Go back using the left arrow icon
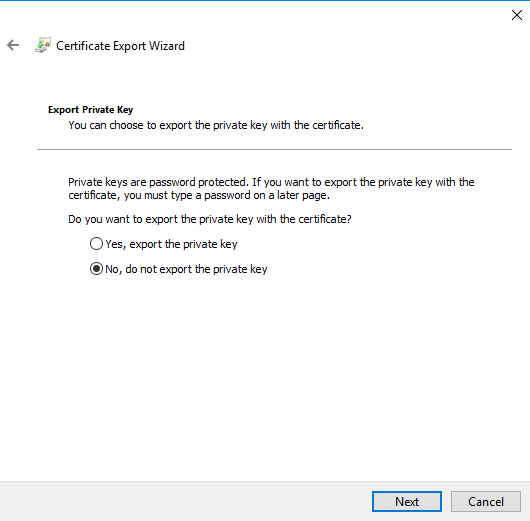Image resolution: width=530 pixels, height=521 pixels. [13, 45]
